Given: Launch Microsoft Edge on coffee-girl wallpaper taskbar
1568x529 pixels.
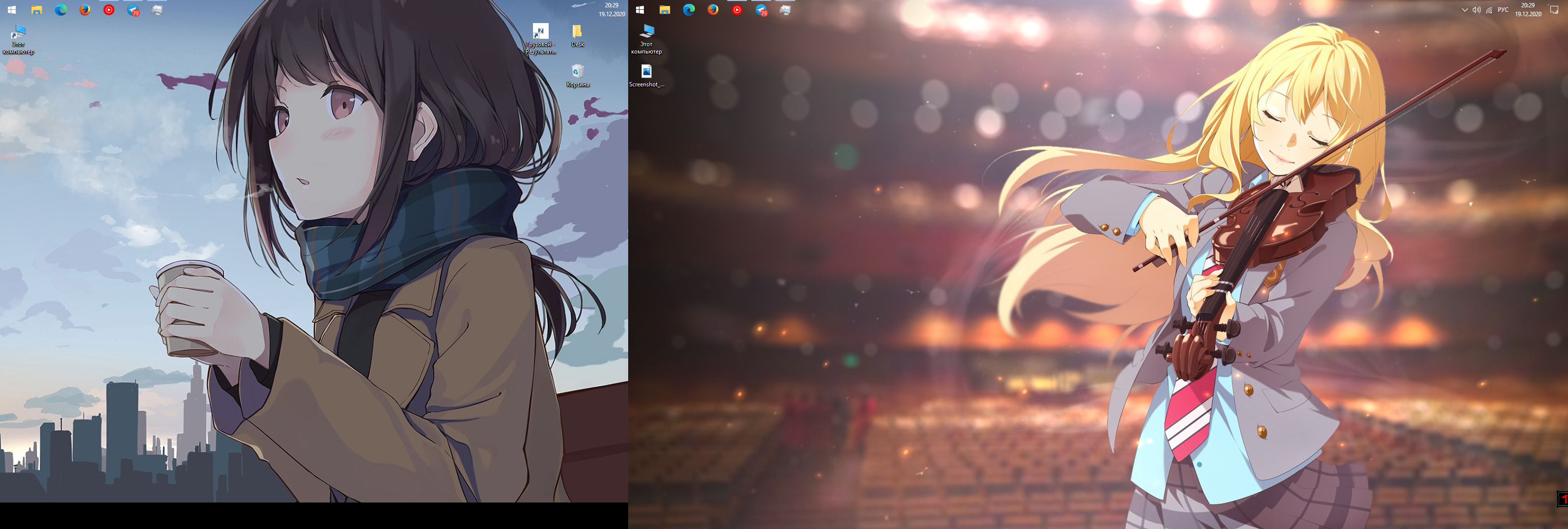Looking at the screenshot, I should pos(60,10).
